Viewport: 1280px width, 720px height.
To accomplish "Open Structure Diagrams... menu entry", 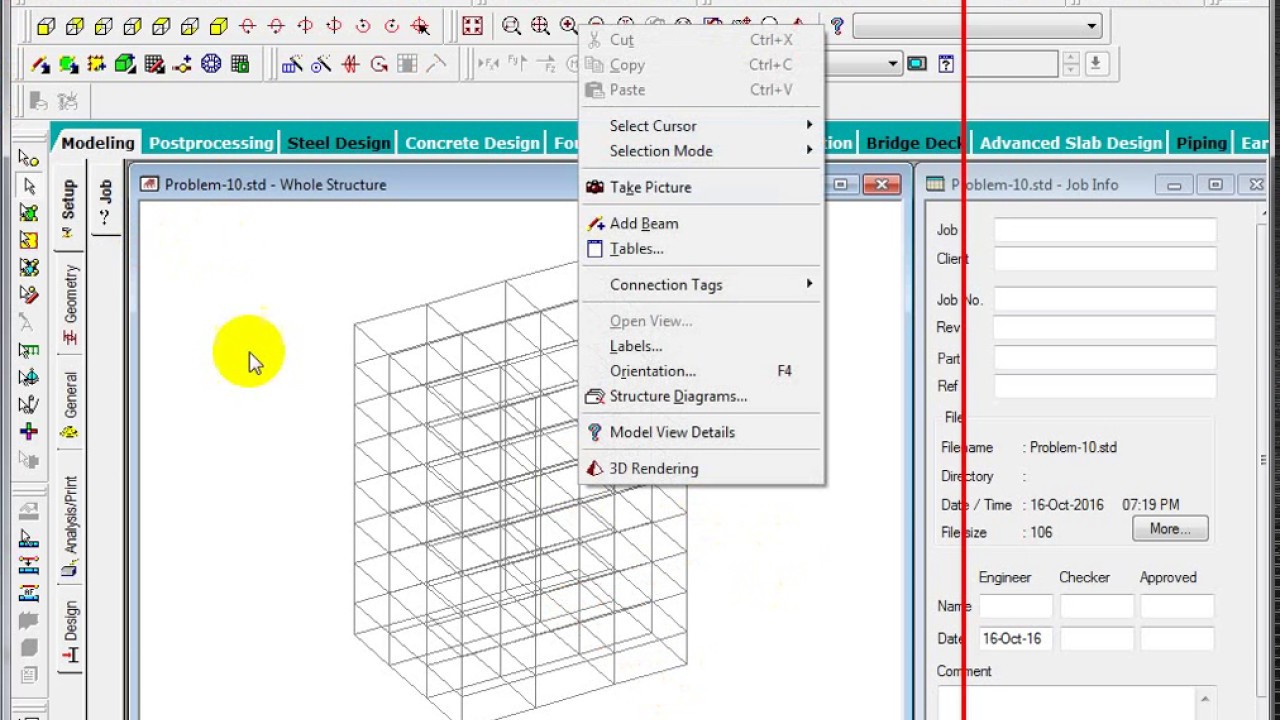I will tap(702, 397).
